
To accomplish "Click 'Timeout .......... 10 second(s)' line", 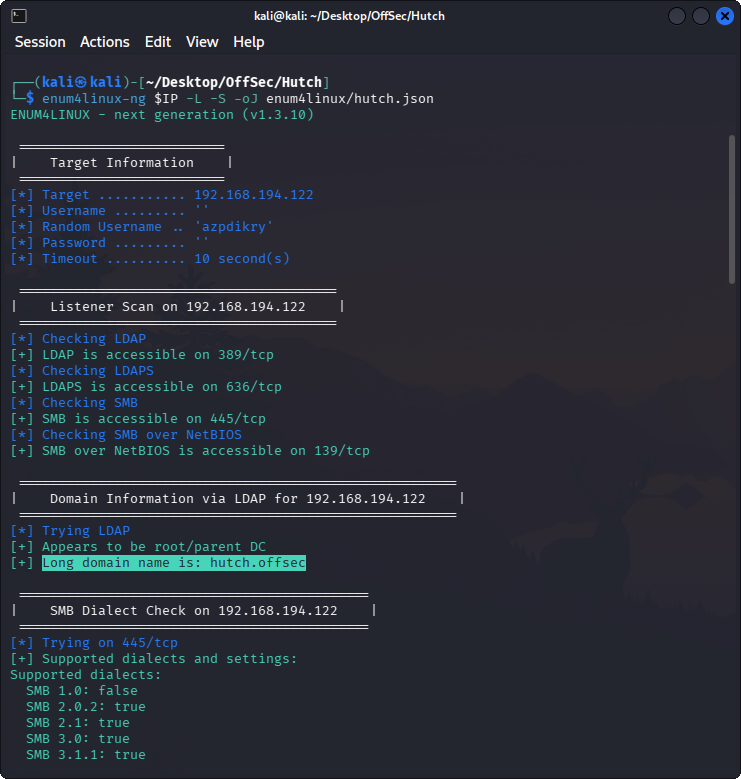I will point(166,259).
